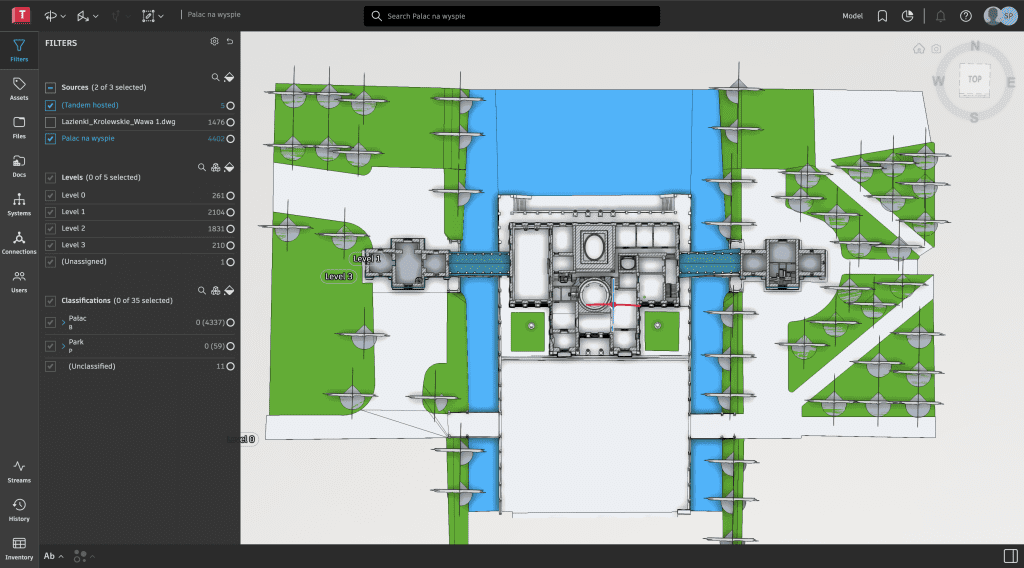Click the isolate circle for Lazienki_Krolewskie_Wawa 1.dwg
The image size is (1024, 568).
click(231, 122)
